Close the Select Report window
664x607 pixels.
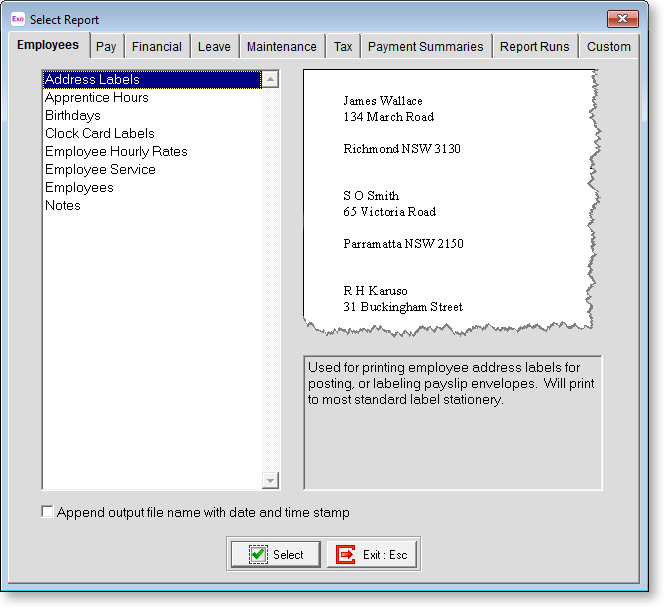click(x=622, y=19)
